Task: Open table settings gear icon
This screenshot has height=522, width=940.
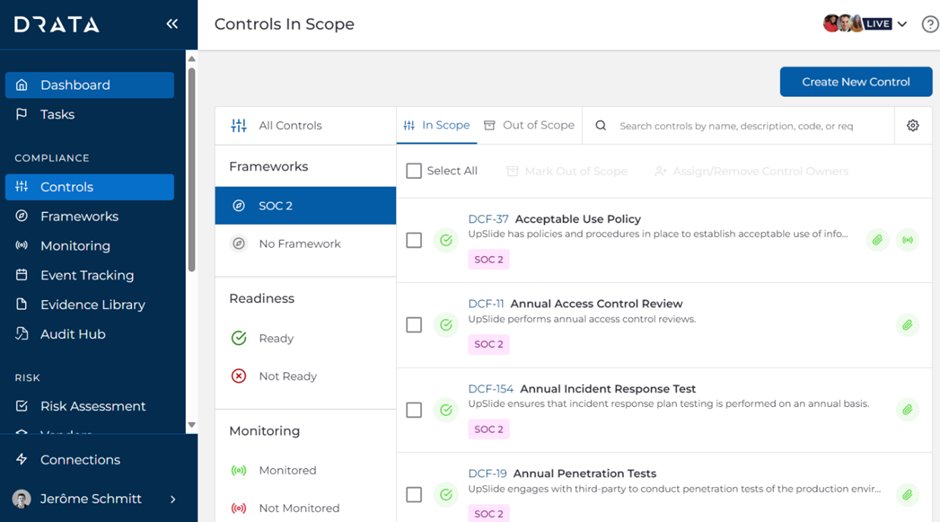Action: pos(912,126)
